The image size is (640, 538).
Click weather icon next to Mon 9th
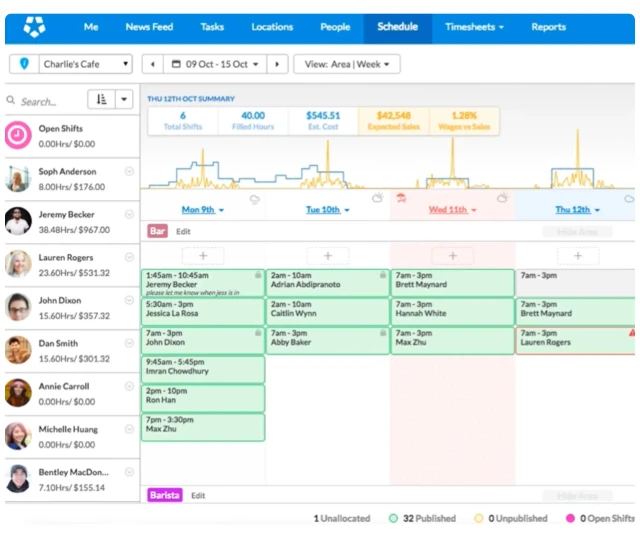[x=254, y=199]
